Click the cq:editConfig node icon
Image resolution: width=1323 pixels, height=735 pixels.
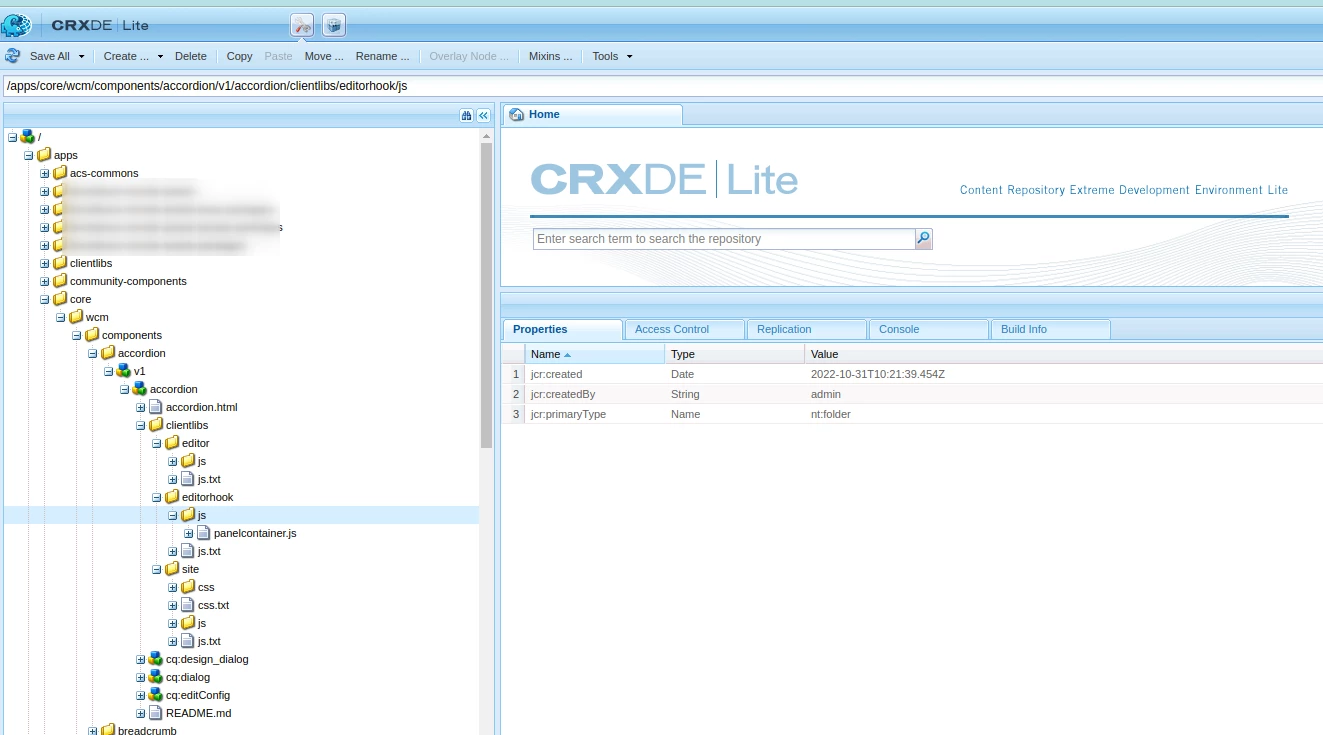click(156, 695)
